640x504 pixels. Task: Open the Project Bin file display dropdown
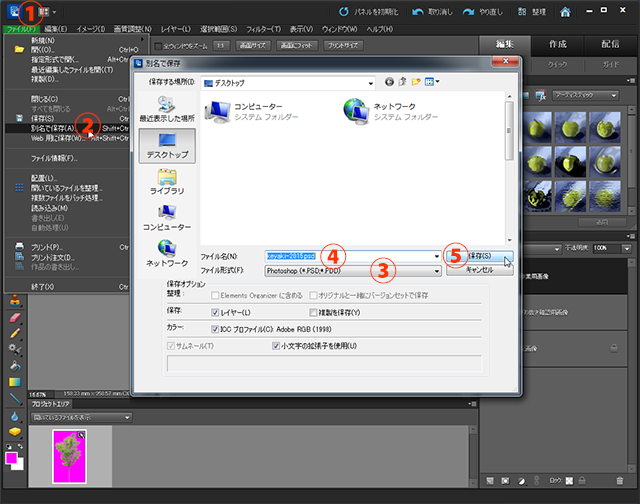point(81,417)
